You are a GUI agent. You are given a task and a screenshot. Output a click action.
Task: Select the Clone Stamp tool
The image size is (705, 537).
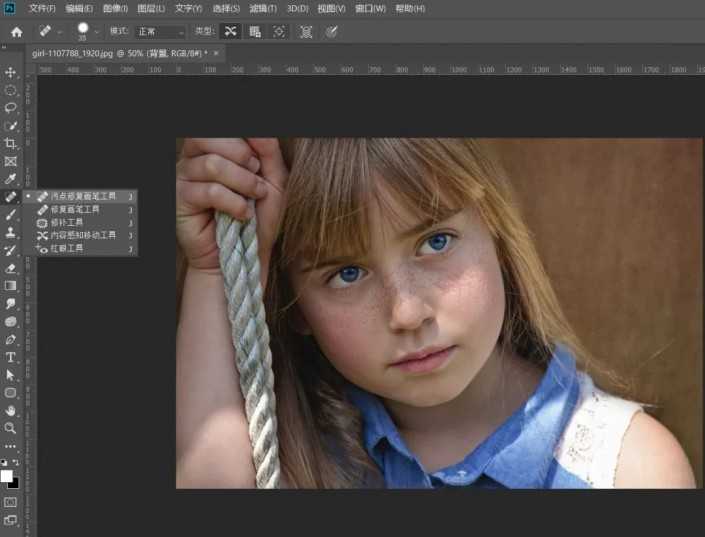(x=11, y=232)
